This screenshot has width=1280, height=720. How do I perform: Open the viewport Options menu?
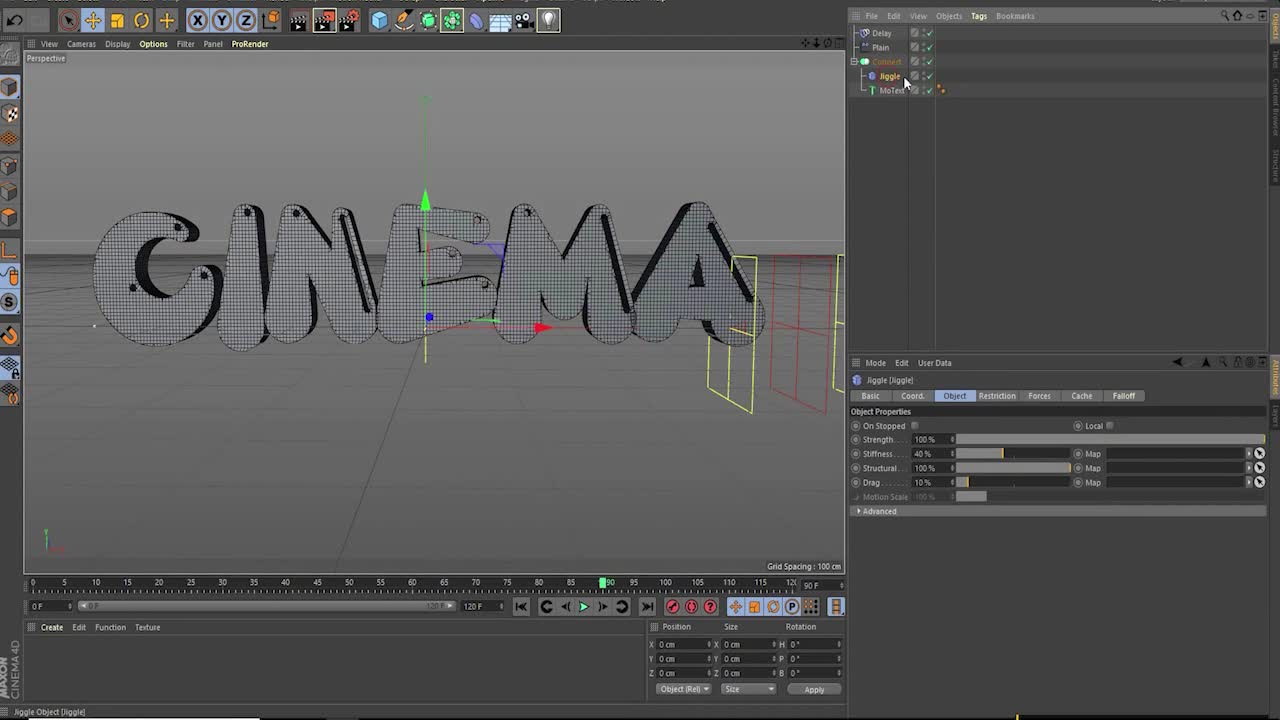pos(153,44)
